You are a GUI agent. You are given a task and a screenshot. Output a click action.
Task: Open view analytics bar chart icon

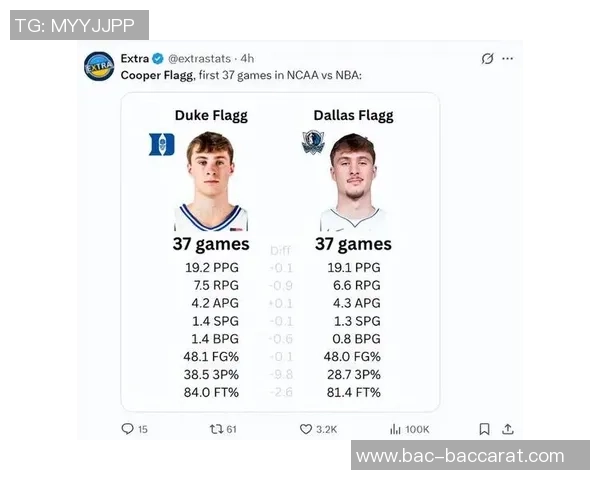[395, 429]
